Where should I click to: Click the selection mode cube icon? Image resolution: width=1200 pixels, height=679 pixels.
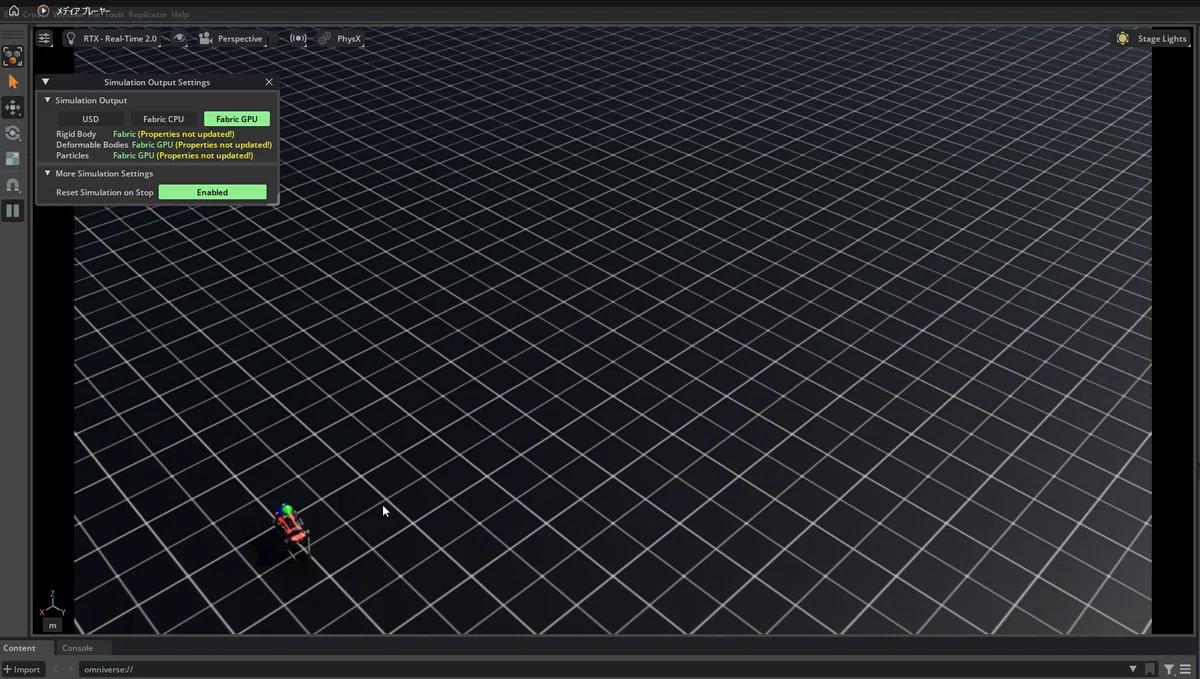[x=12, y=56]
